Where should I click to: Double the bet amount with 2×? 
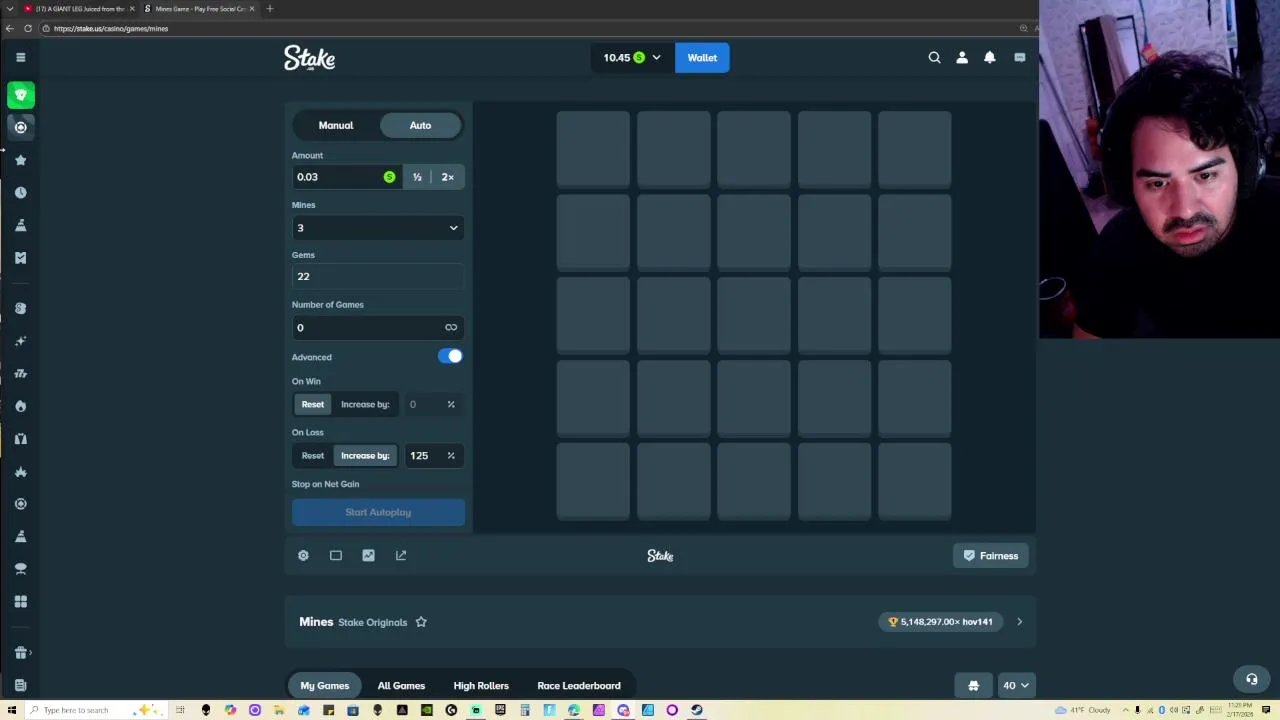[448, 177]
